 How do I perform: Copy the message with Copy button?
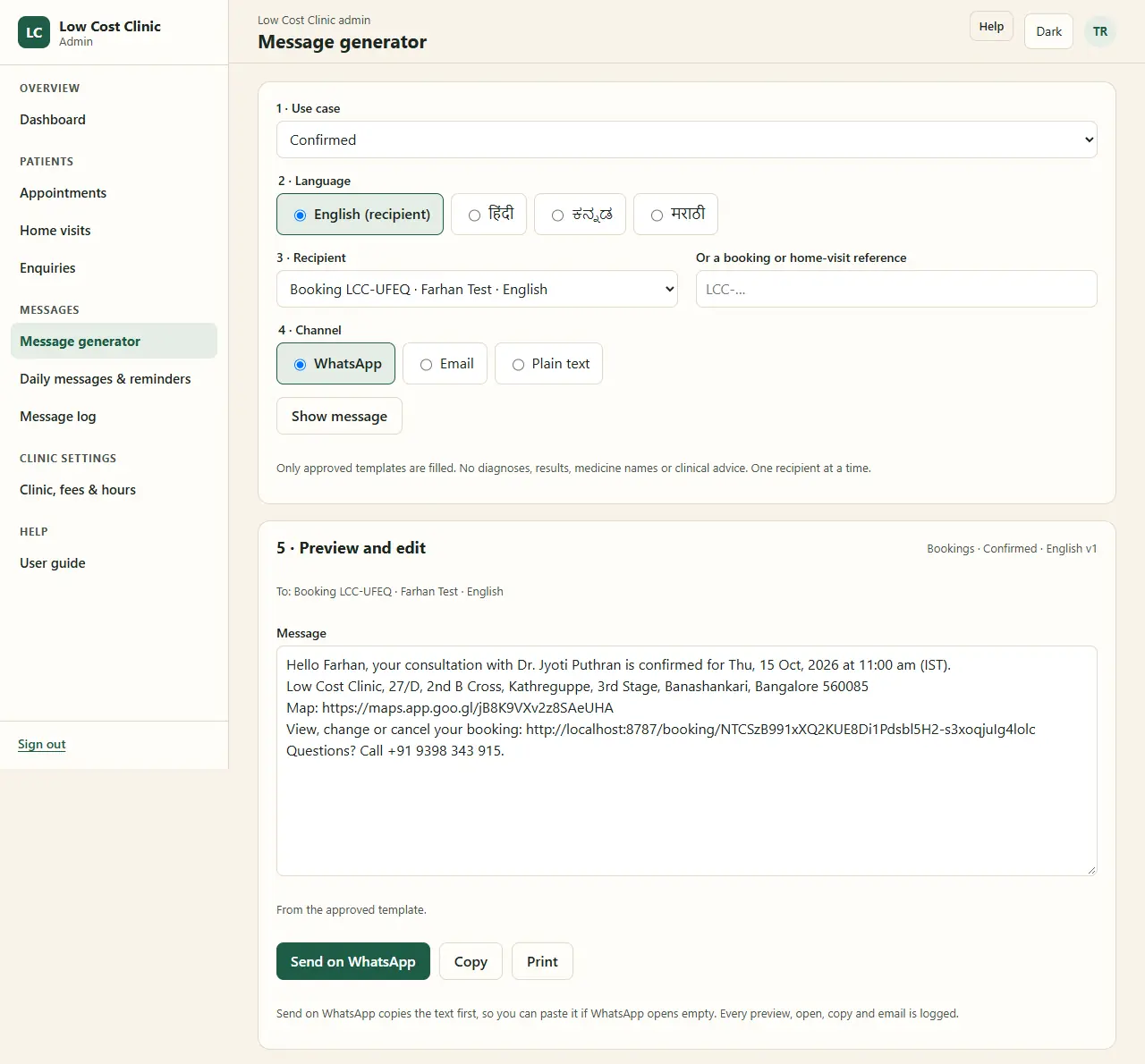(471, 961)
